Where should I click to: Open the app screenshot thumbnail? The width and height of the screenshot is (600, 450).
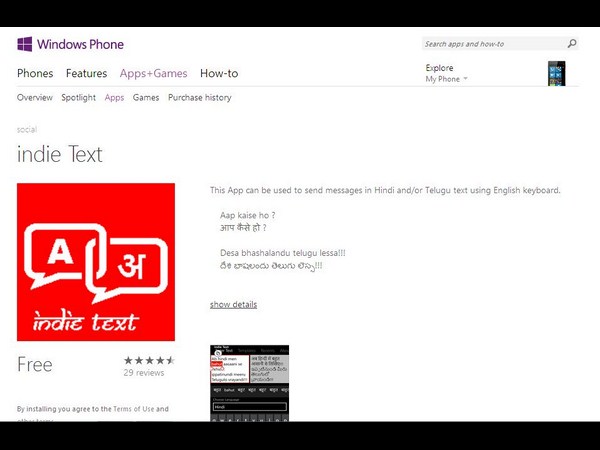tap(249, 383)
